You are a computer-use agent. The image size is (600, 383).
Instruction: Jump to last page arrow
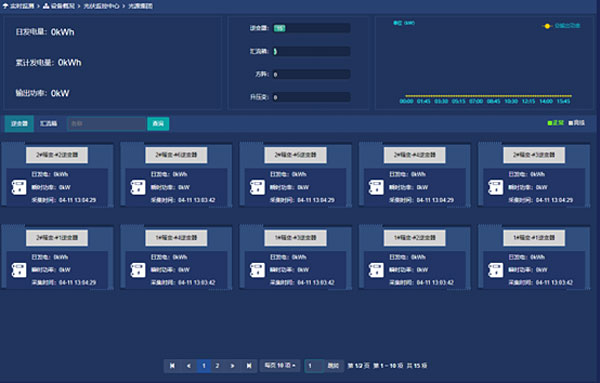point(249,366)
